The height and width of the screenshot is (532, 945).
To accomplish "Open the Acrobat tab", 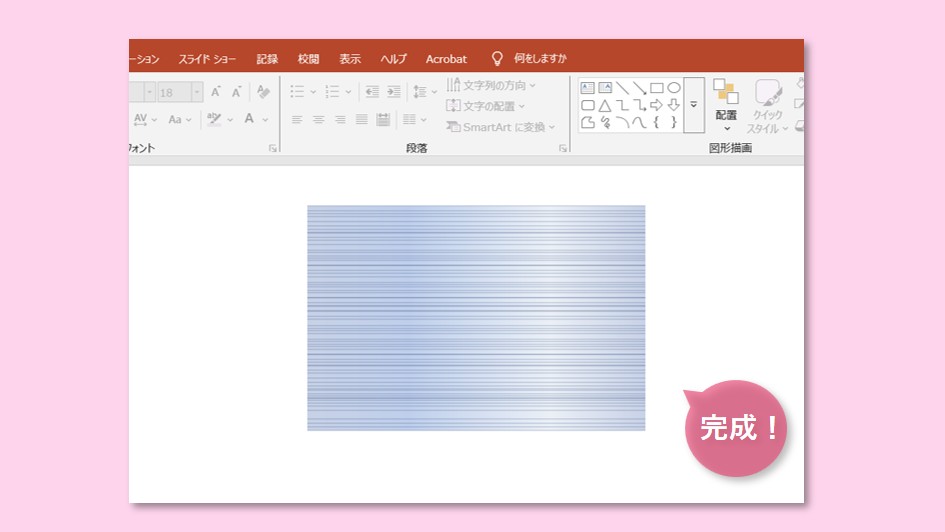I will click(446, 59).
